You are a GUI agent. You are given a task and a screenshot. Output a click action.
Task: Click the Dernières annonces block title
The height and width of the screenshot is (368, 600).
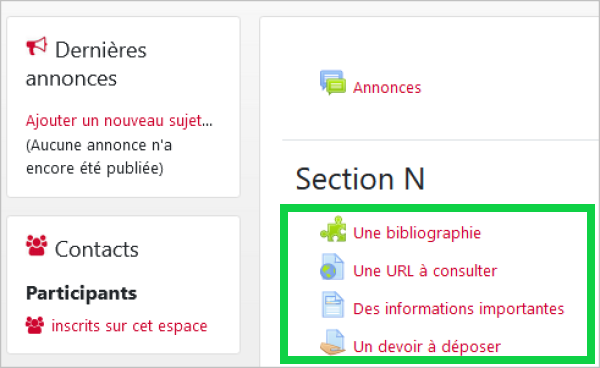pyautogui.click(x=86, y=64)
